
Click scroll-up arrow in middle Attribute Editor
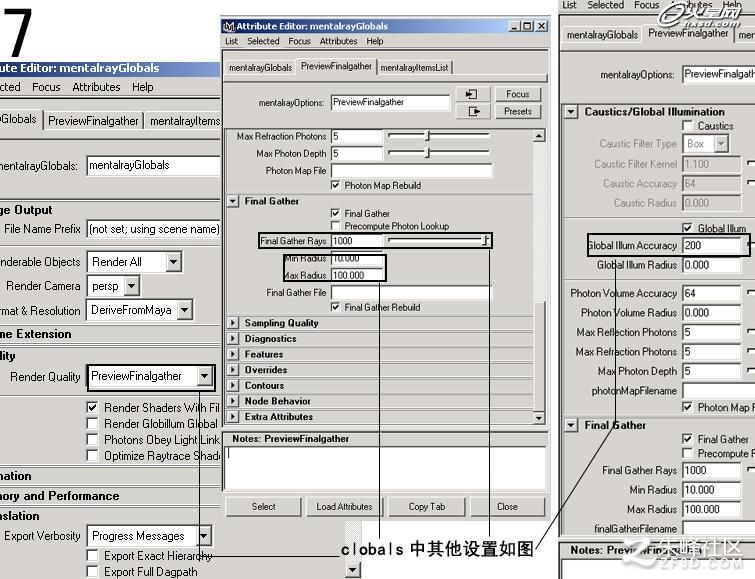pos(539,136)
